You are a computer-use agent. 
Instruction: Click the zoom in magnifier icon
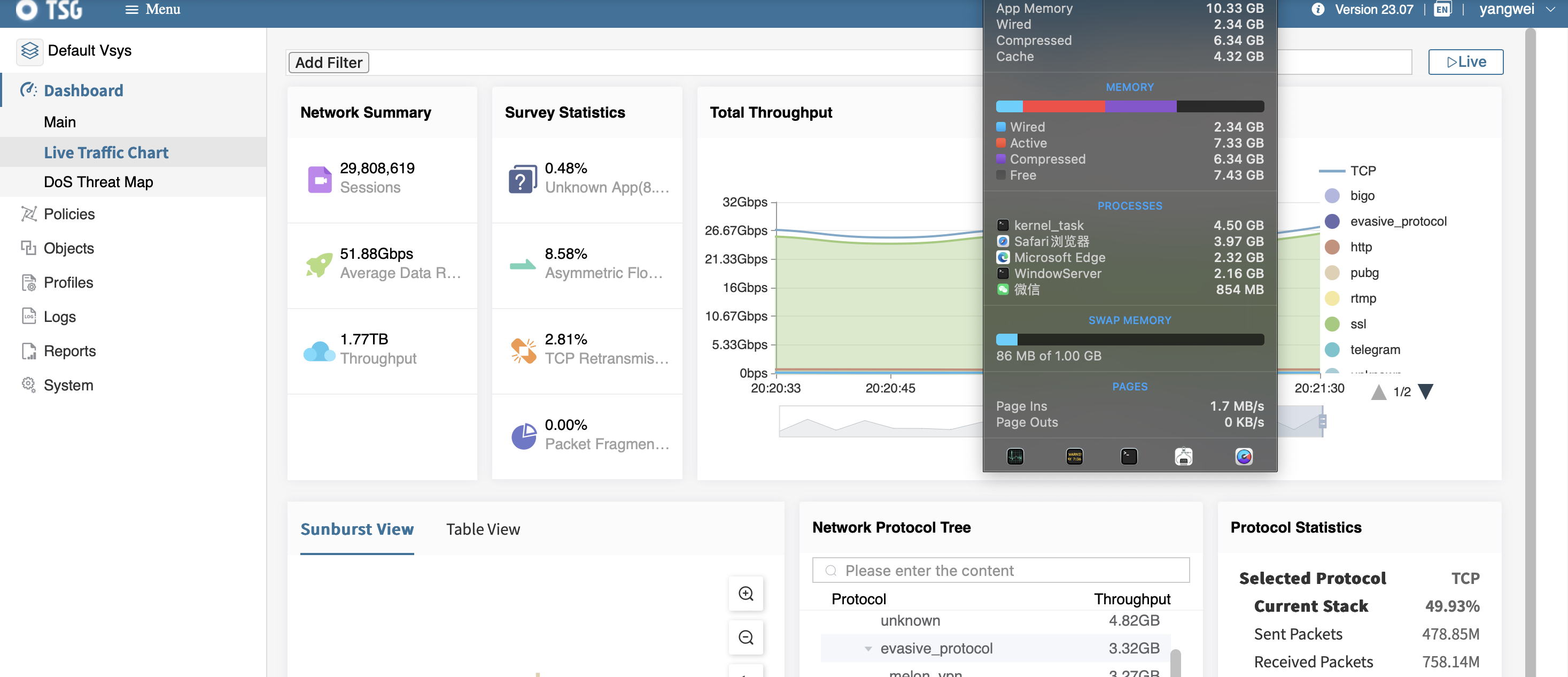pos(746,594)
